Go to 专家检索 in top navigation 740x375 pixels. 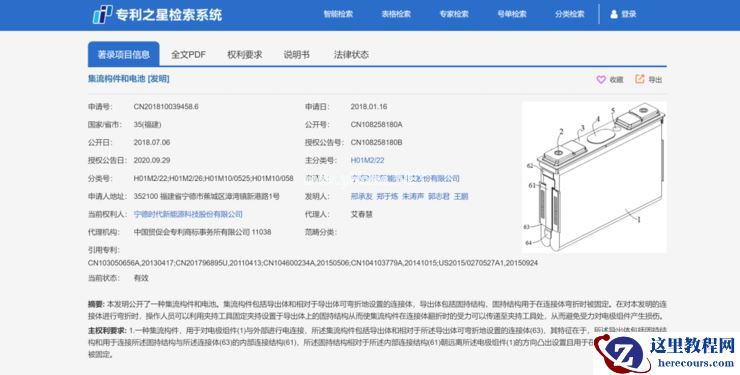click(454, 14)
